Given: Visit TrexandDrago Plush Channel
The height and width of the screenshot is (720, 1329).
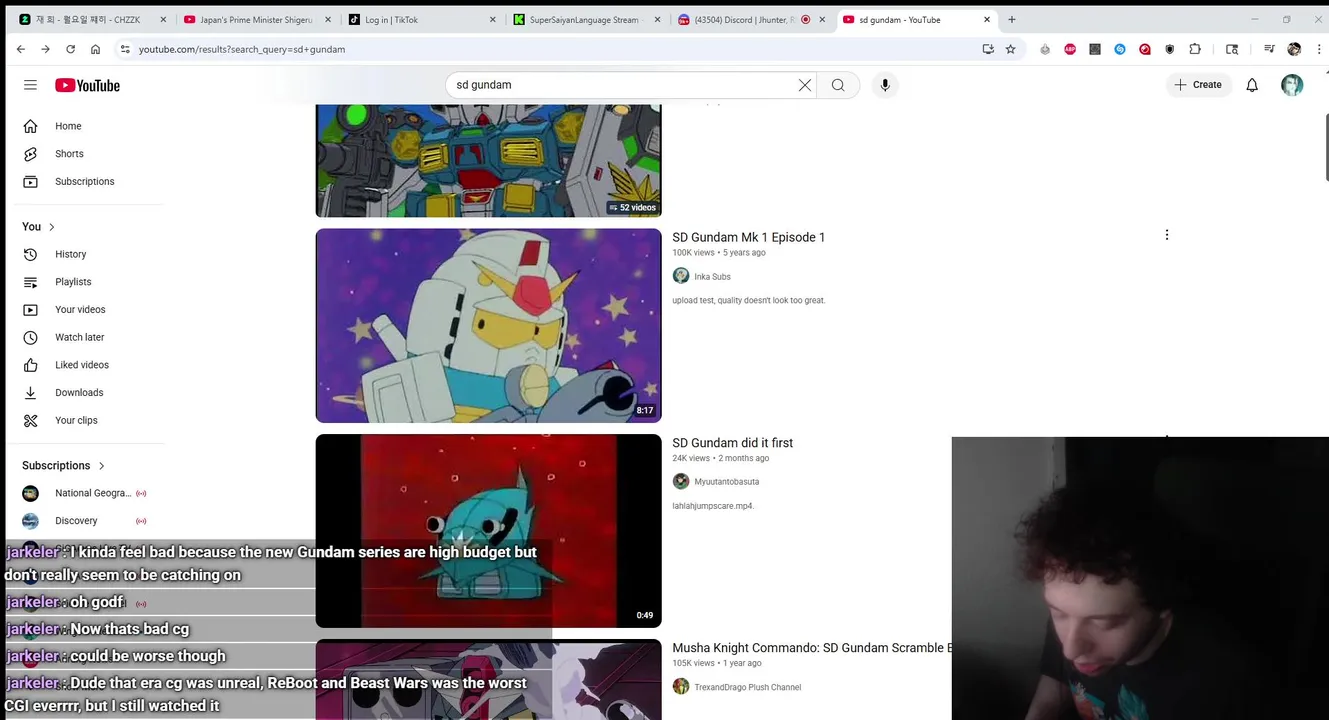Looking at the screenshot, I should (x=747, y=687).
